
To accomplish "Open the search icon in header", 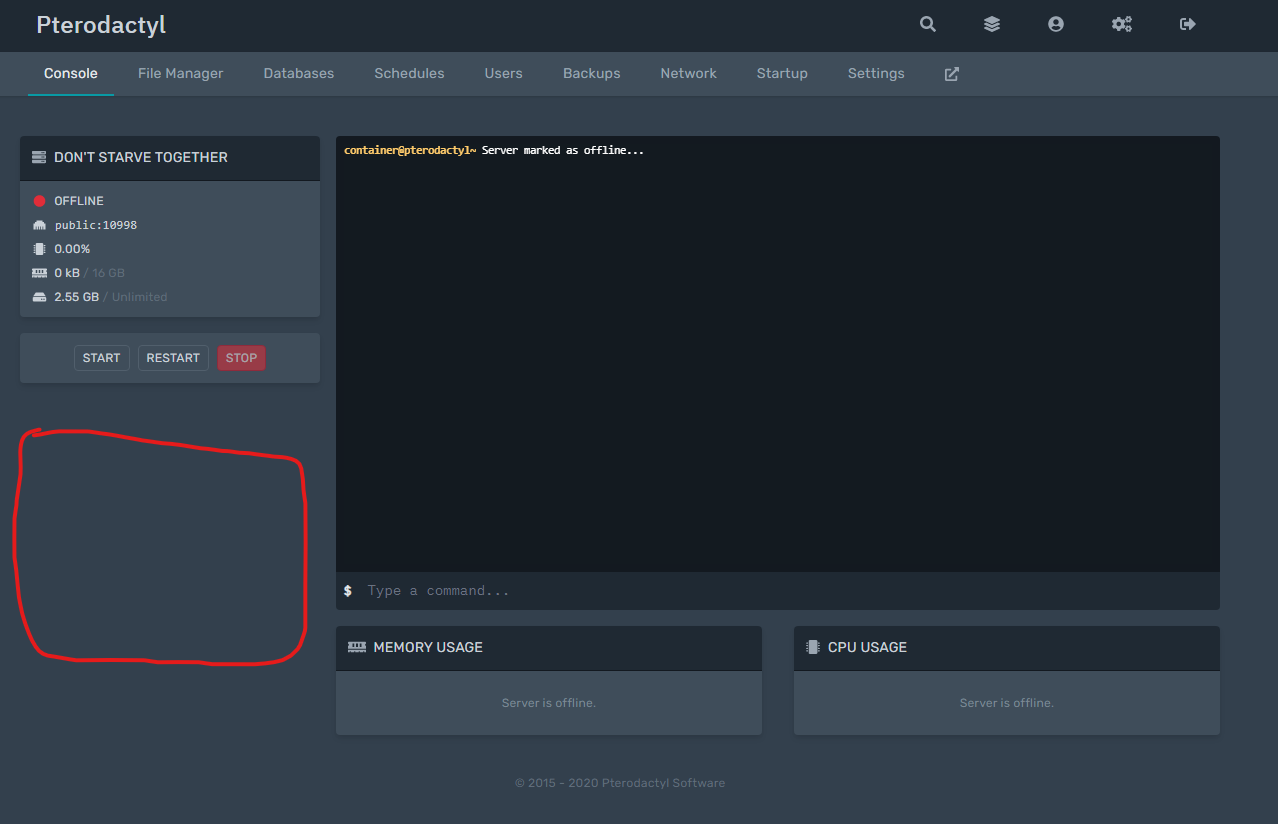I will pos(928,24).
